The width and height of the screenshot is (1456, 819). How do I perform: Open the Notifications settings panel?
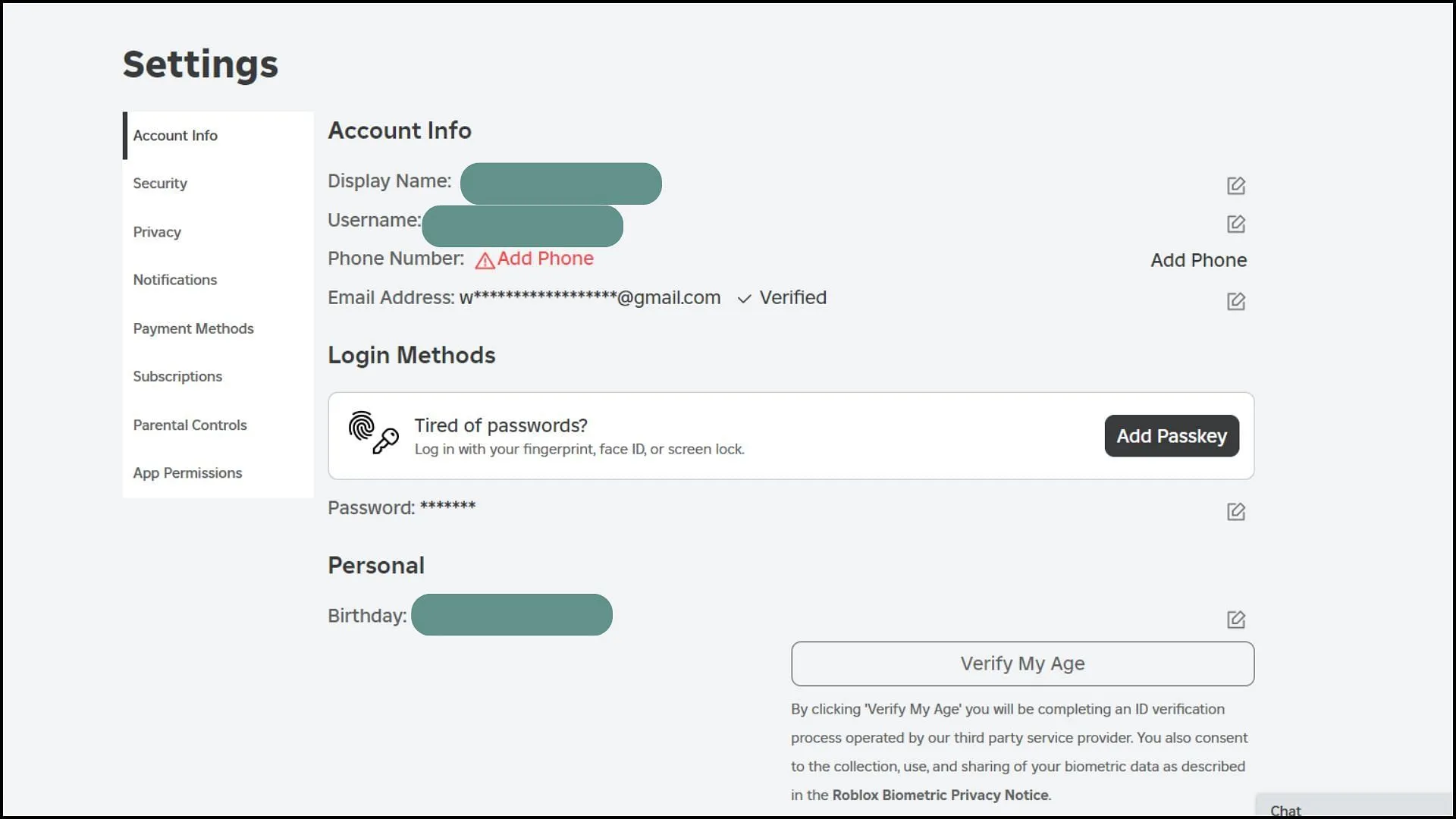175,280
